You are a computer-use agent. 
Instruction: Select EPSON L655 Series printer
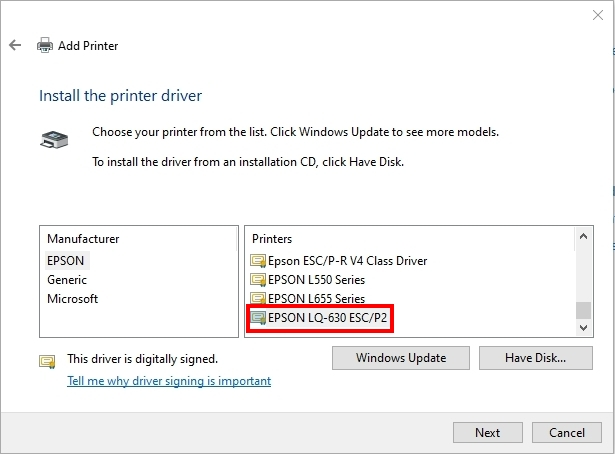(x=317, y=298)
